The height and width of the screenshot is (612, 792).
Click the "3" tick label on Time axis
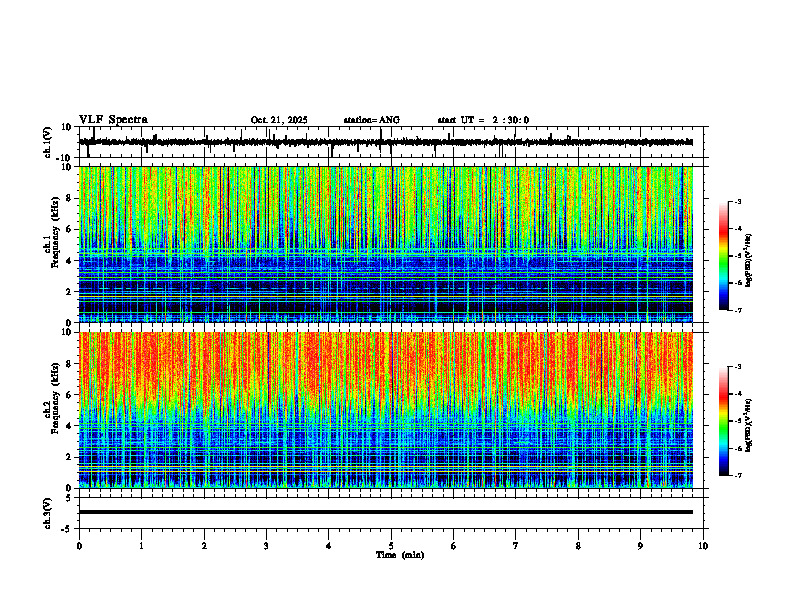[x=266, y=546]
